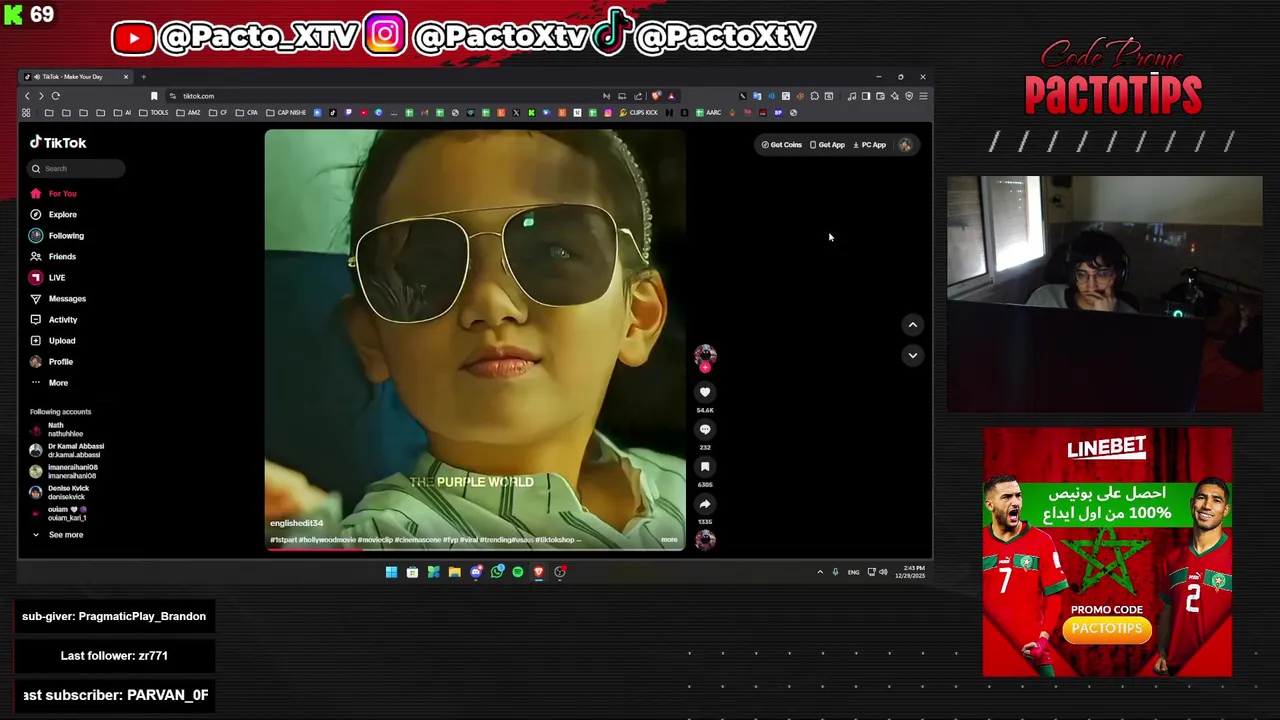
Task: Open the CLIPS KICK bookmark
Action: pos(638,112)
